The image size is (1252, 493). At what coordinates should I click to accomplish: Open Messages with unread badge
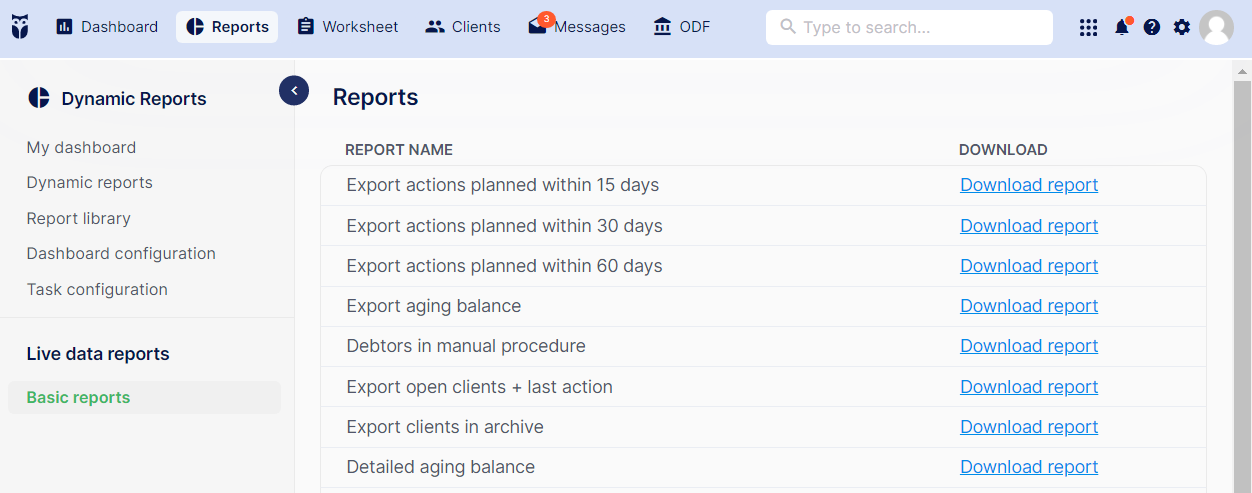577,27
